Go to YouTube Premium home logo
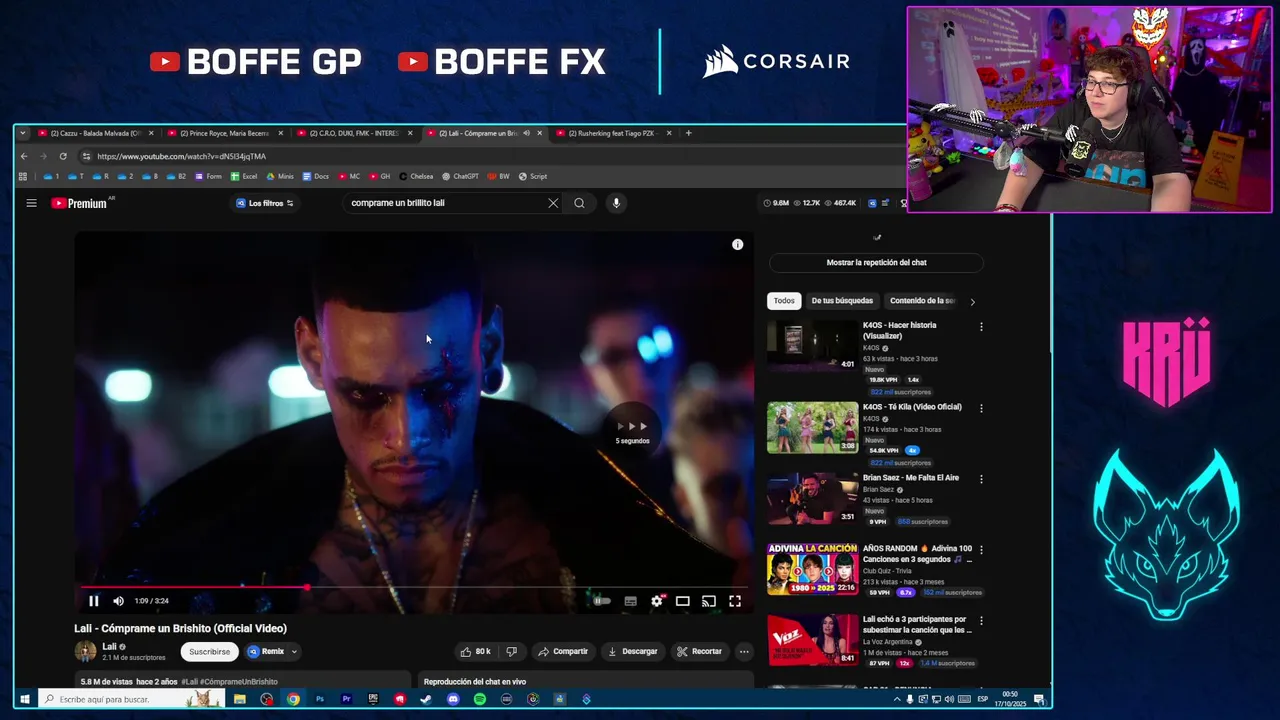The width and height of the screenshot is (1280, 720). pyautogui.click(x=79, y=203)
